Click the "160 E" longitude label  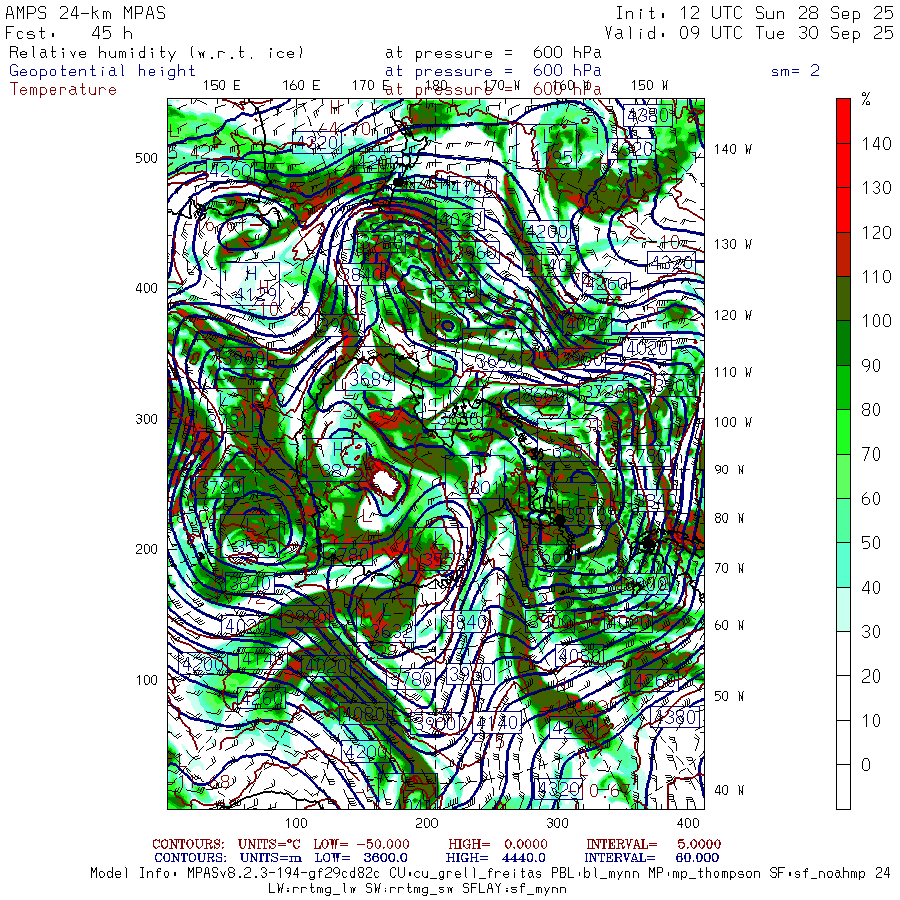[x=301, y=86]
